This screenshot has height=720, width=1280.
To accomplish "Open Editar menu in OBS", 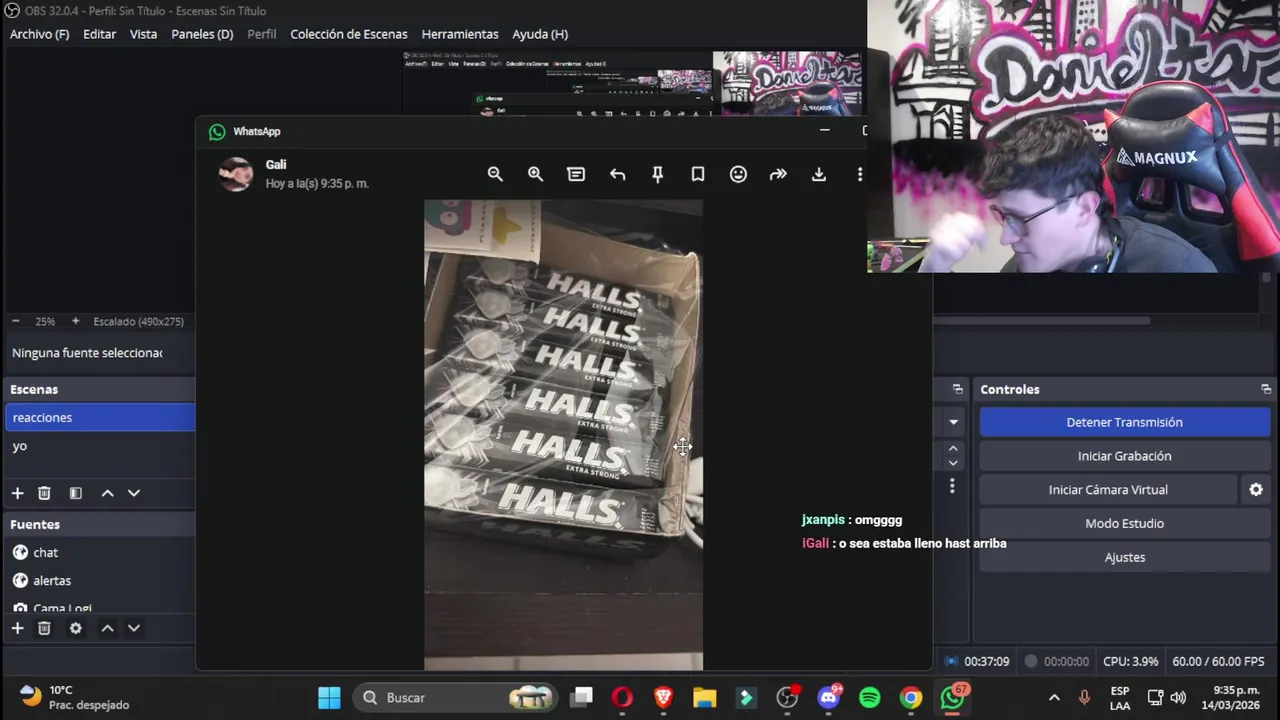I will point(99,34).
